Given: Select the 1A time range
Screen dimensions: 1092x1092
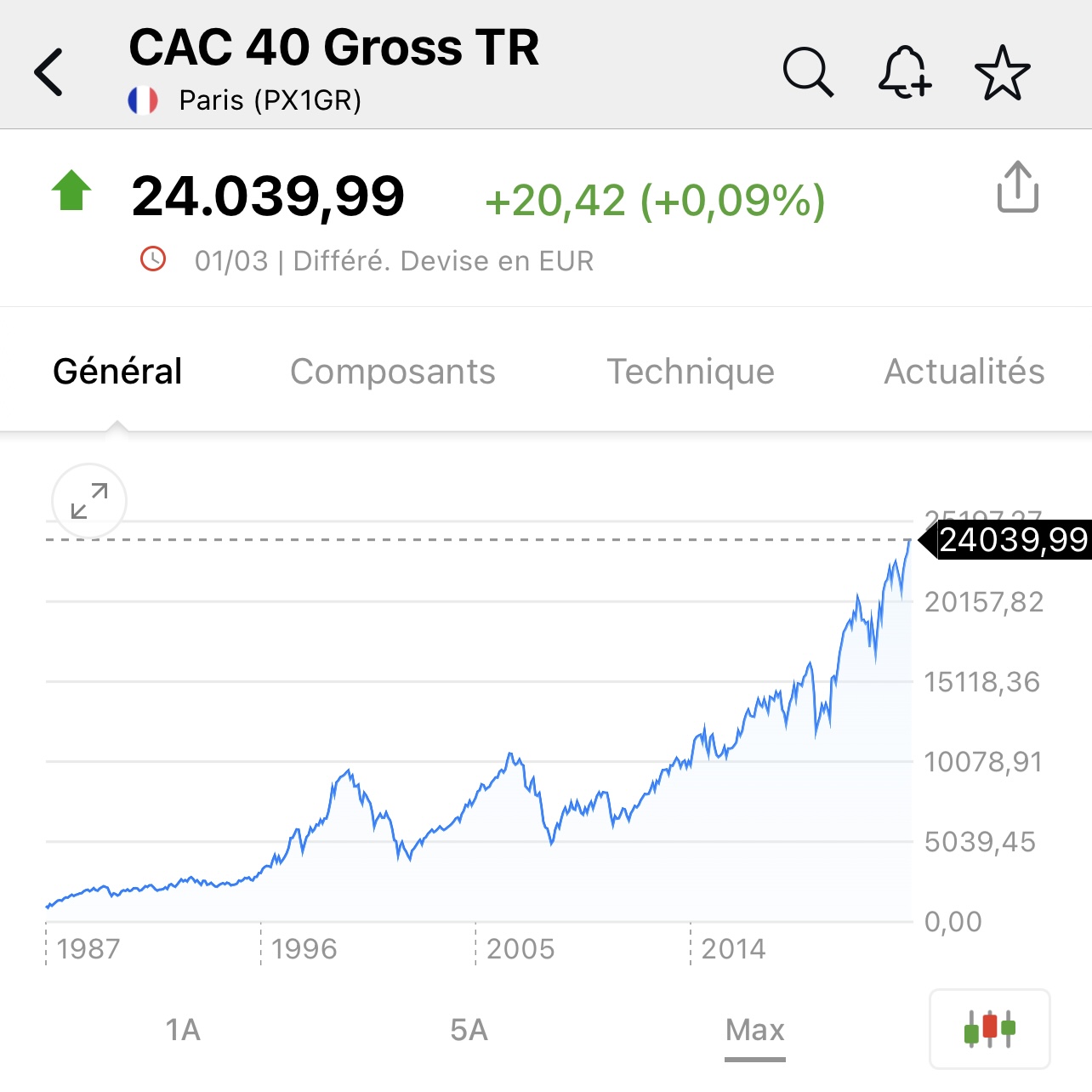Looking at the screenshot, I should [x=183, y=1030].
